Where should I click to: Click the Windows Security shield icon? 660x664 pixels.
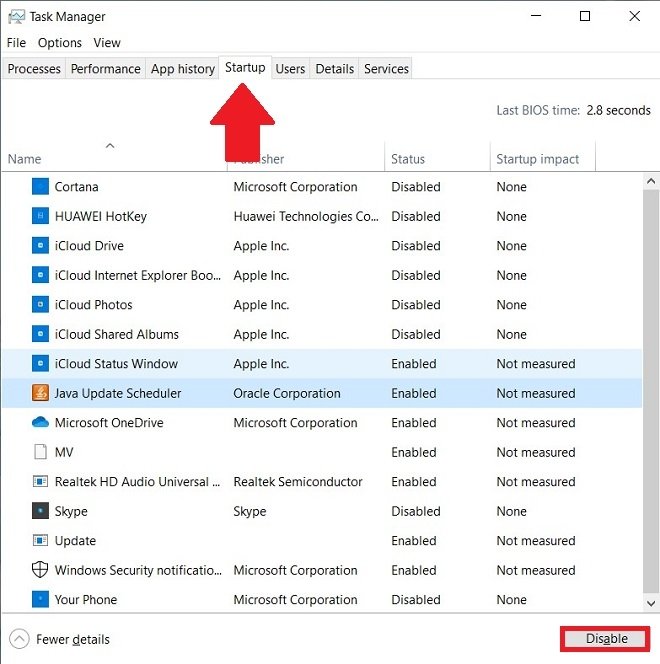40,570
